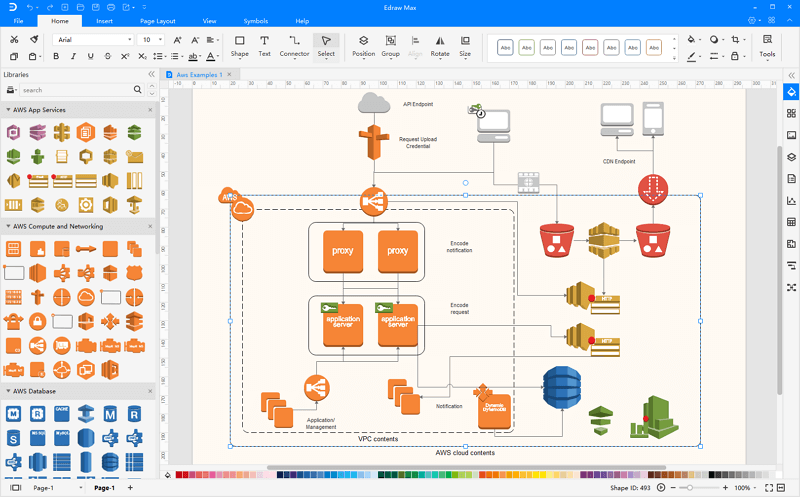Open the Layers panel in right sidebar

791,157
